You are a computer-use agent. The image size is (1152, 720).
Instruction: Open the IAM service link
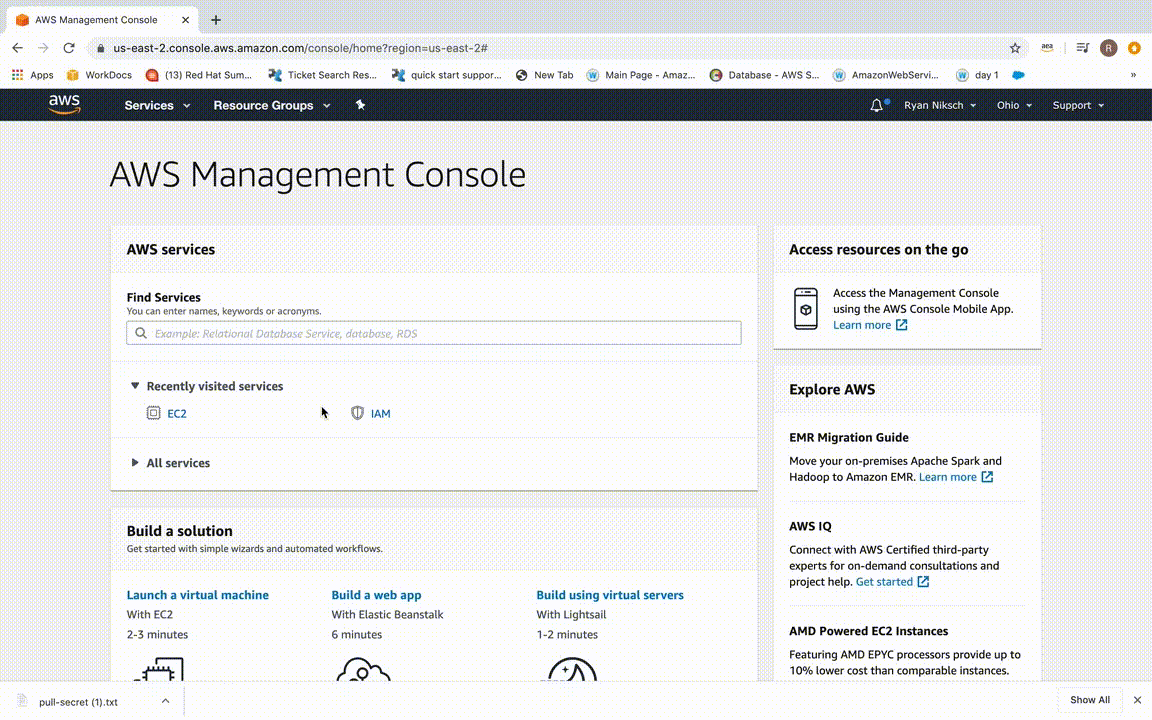pos(381,414)
